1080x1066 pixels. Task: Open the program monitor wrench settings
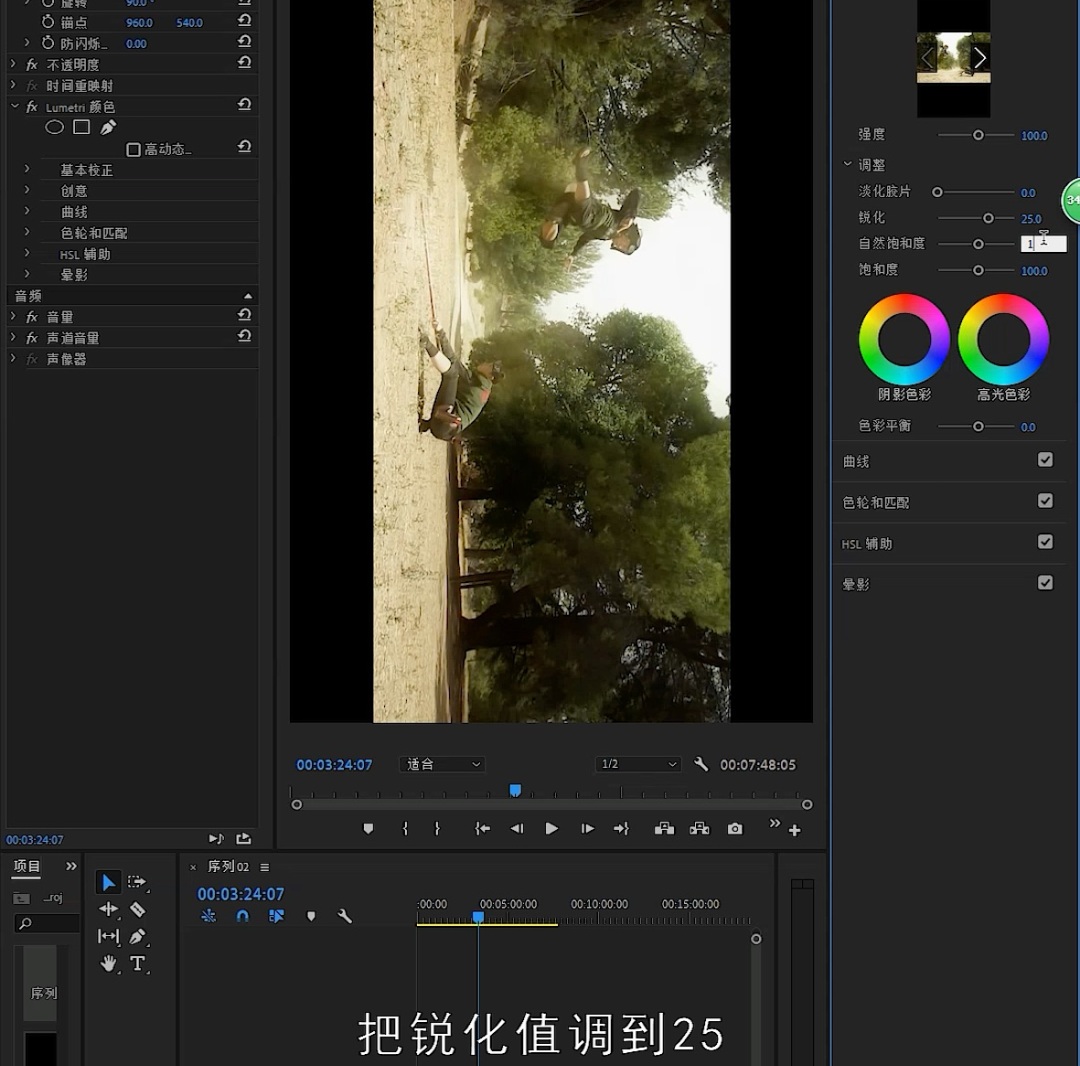(700, 764)
